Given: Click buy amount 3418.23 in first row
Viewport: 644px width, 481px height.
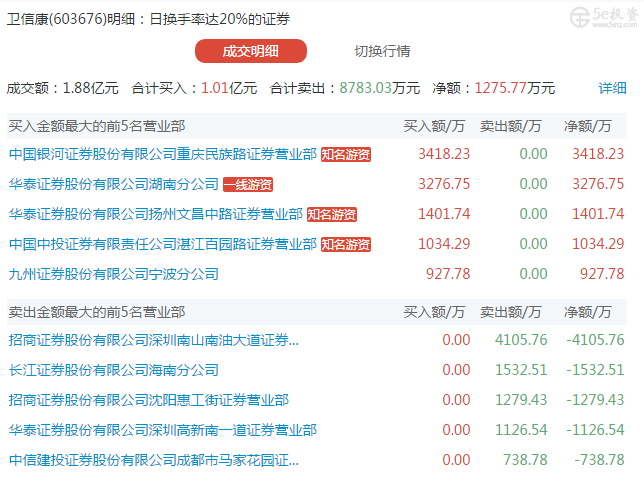Looking at the screenshot, I should pyautogui.click(x=444, y=154).
